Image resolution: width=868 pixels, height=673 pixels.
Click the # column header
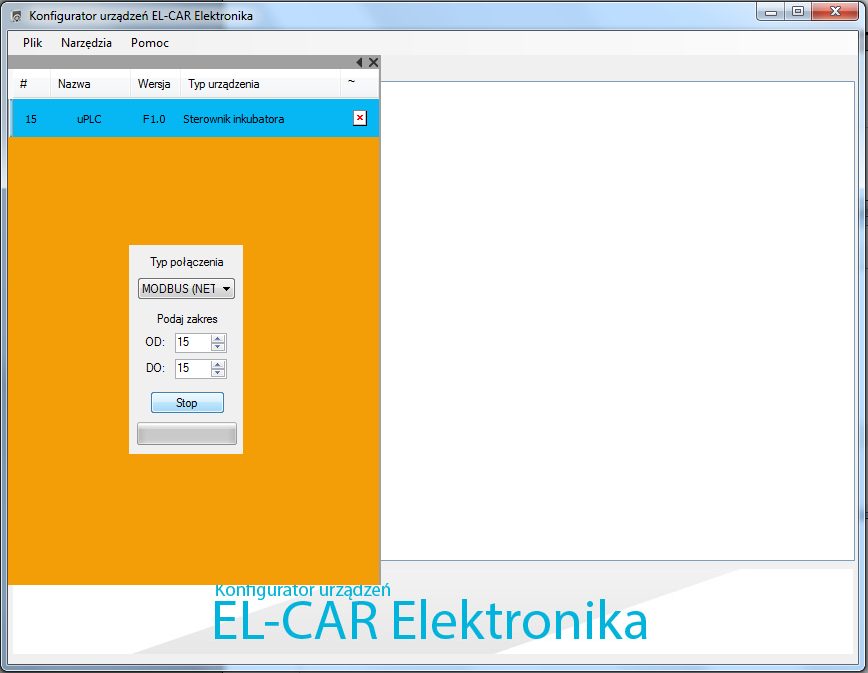point(30,84)
